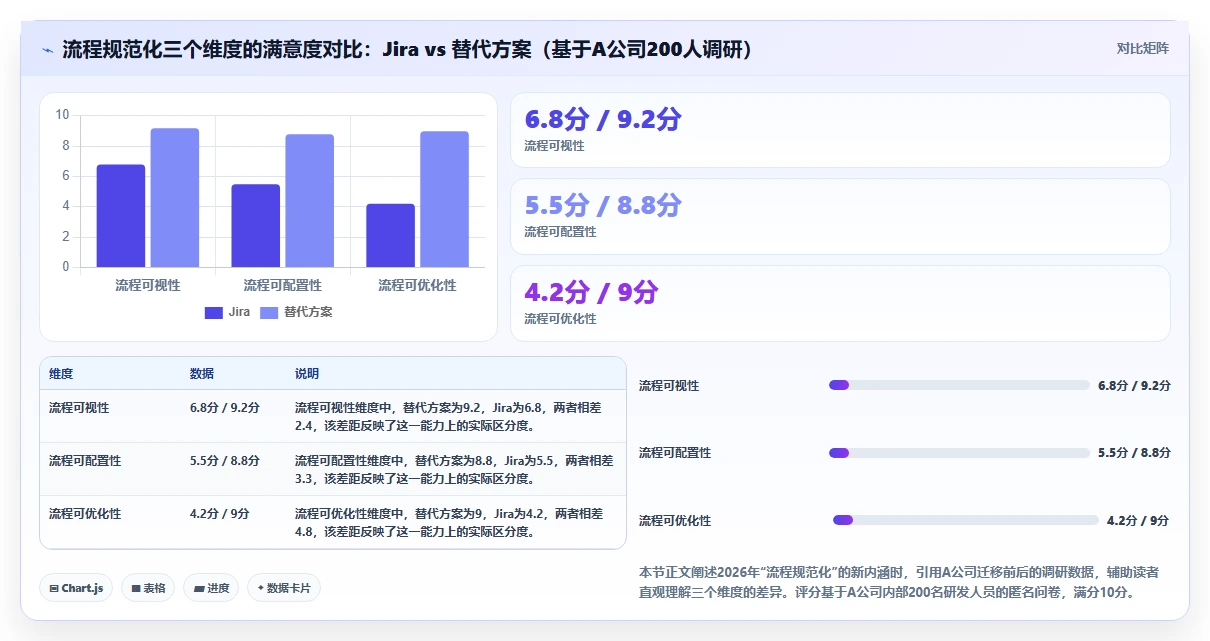Click the 流程可配置性 cell in table
Viewport: 1210px width, 641px height.
click(85, 461)
